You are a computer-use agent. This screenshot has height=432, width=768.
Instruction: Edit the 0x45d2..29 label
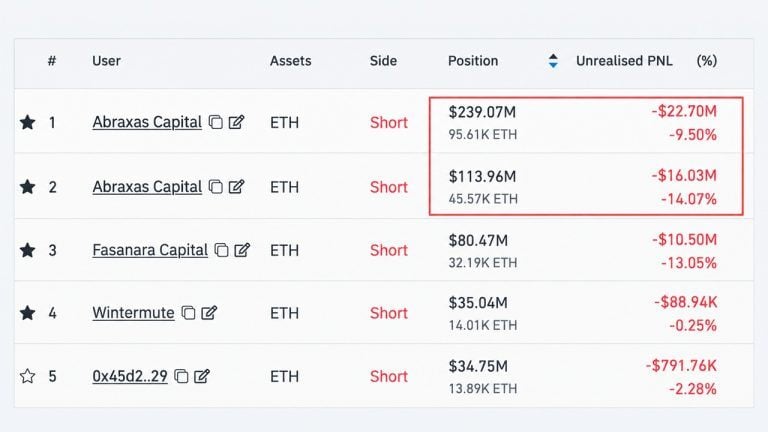tap(202, 376)
